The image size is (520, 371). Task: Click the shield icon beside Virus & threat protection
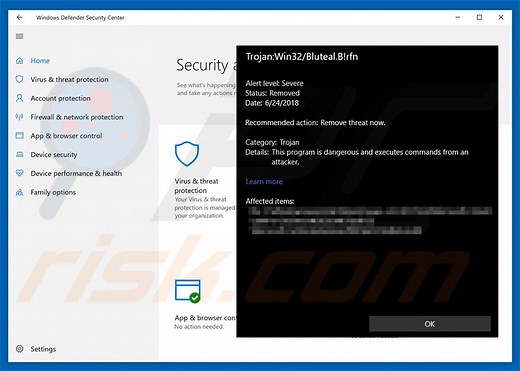tap(20, 79)
